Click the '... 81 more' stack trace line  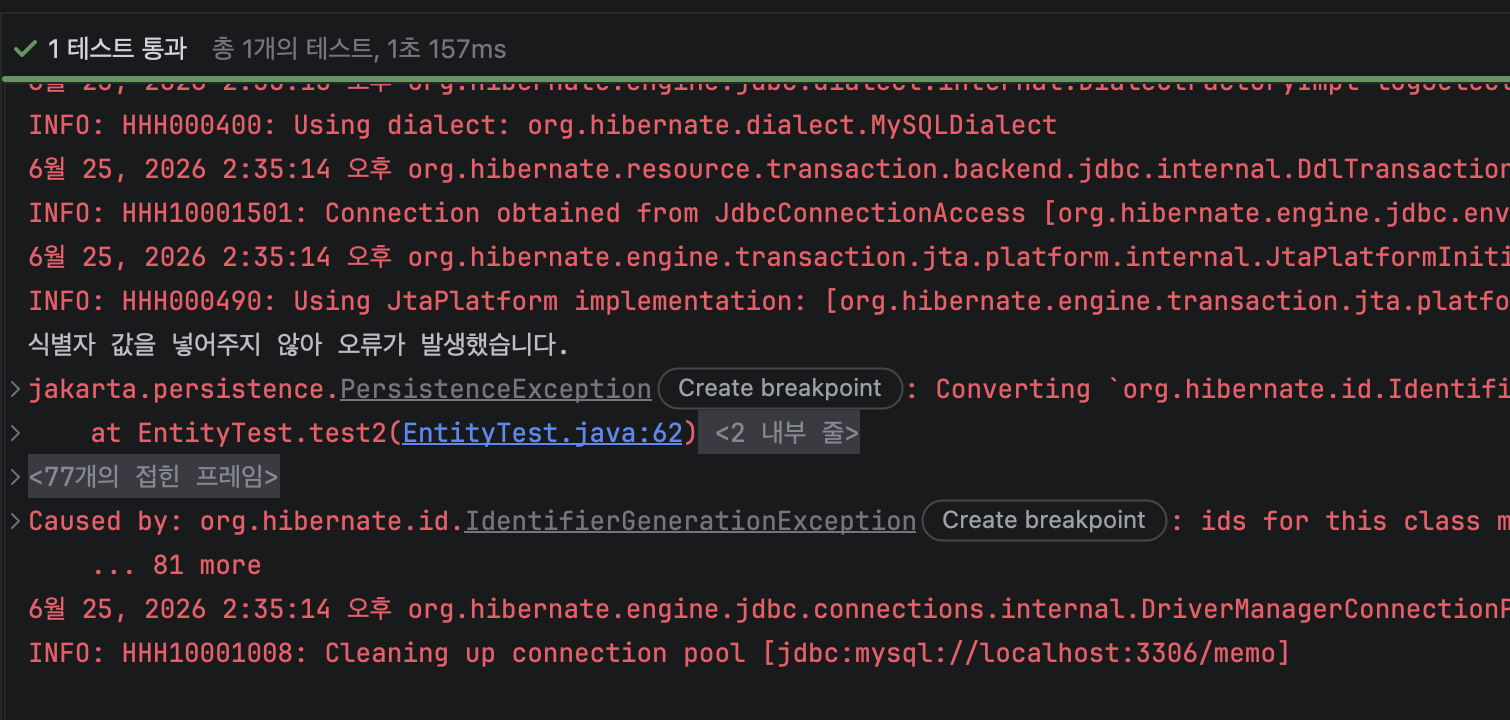[x=177, y=565]
